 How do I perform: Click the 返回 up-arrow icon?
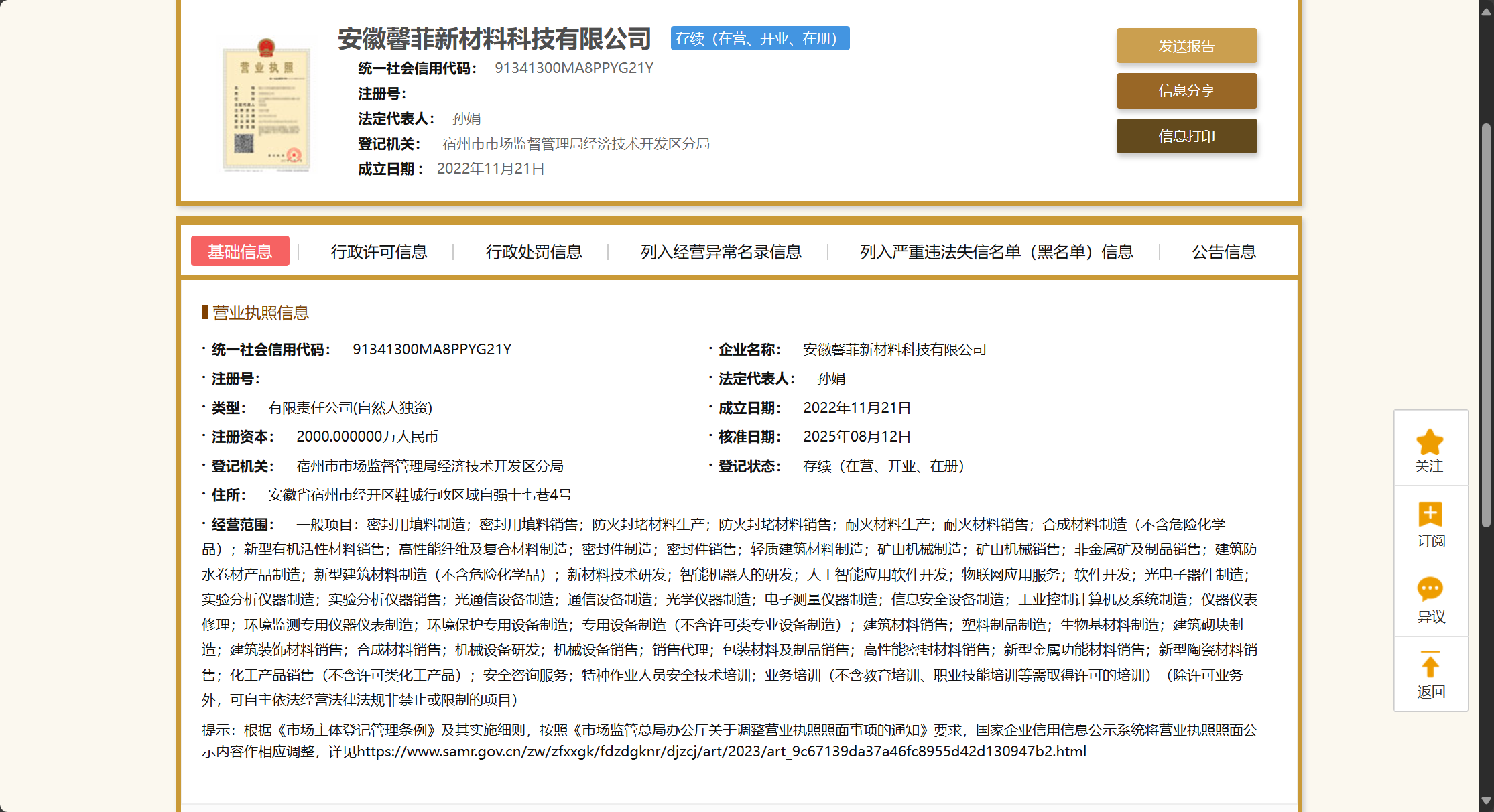pyautogui.click(x=1430, y=665)
